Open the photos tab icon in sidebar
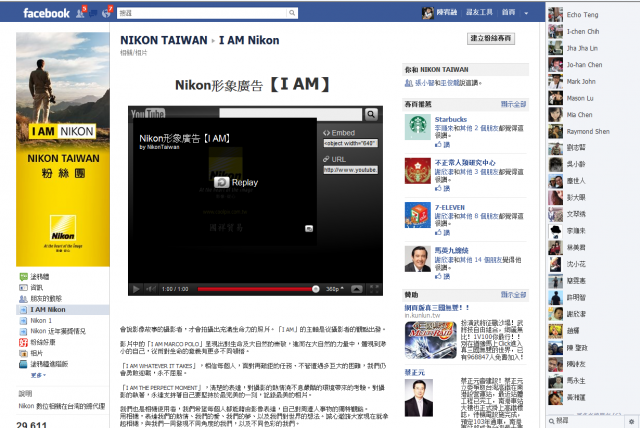This screenshot has width=640, height=428. (x=23, y=353)
